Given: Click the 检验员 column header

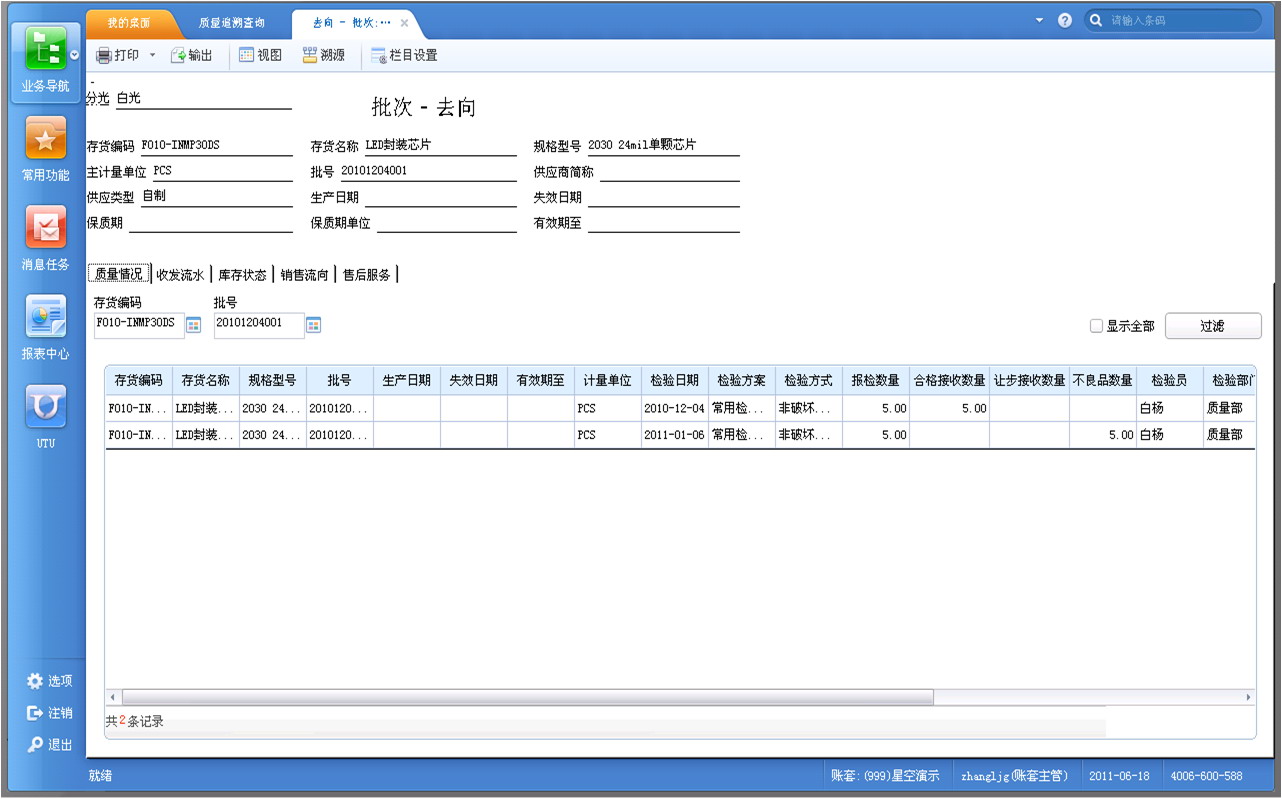Looking at the screenshot, I should [x=1170, y=381].
